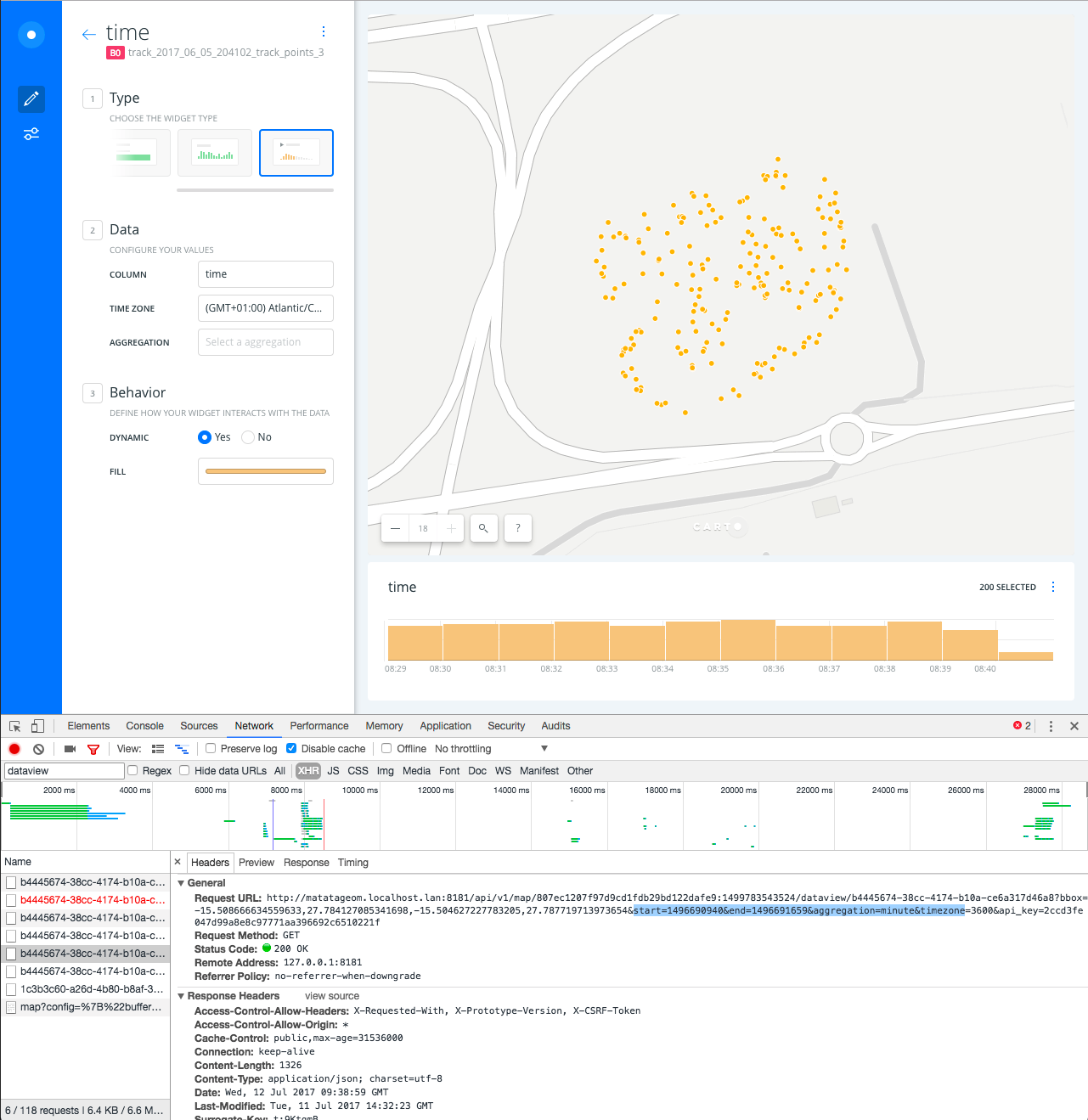The image size is (1088, 1120).
Task: Open DevTools customize three-dot menu
Action: pos(1051,726)
